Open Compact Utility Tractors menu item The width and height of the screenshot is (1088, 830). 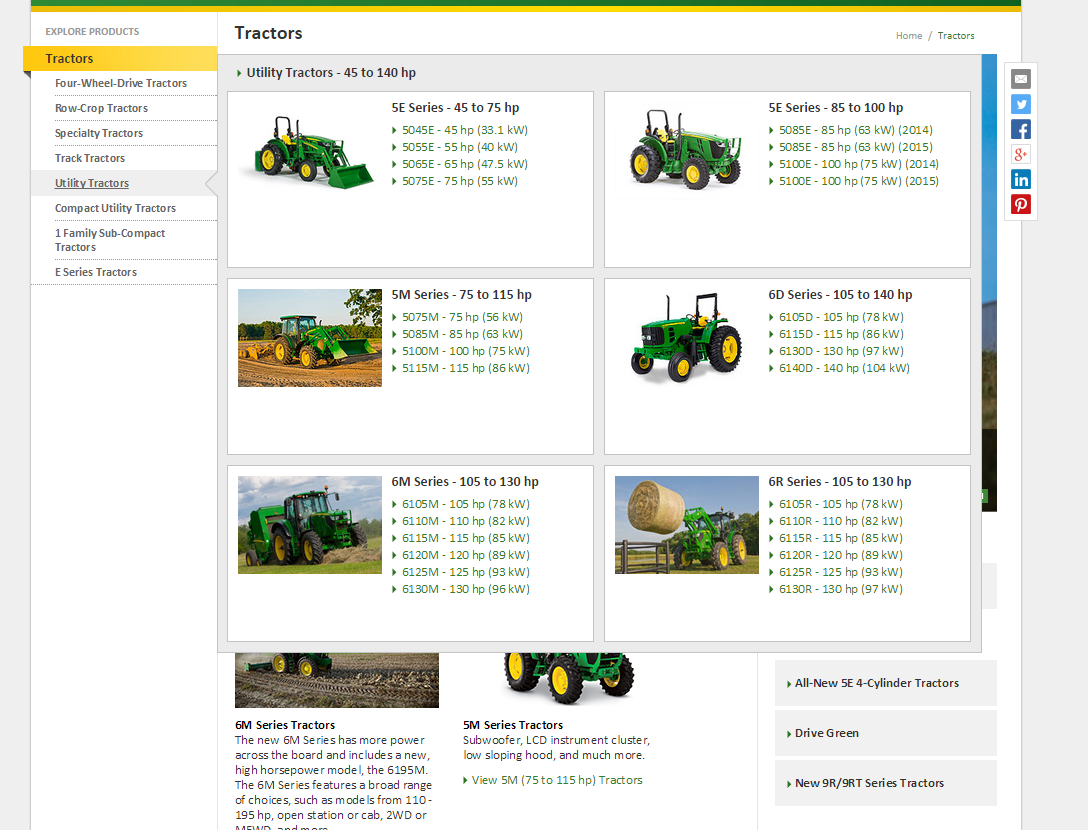(x=115, y=208)
